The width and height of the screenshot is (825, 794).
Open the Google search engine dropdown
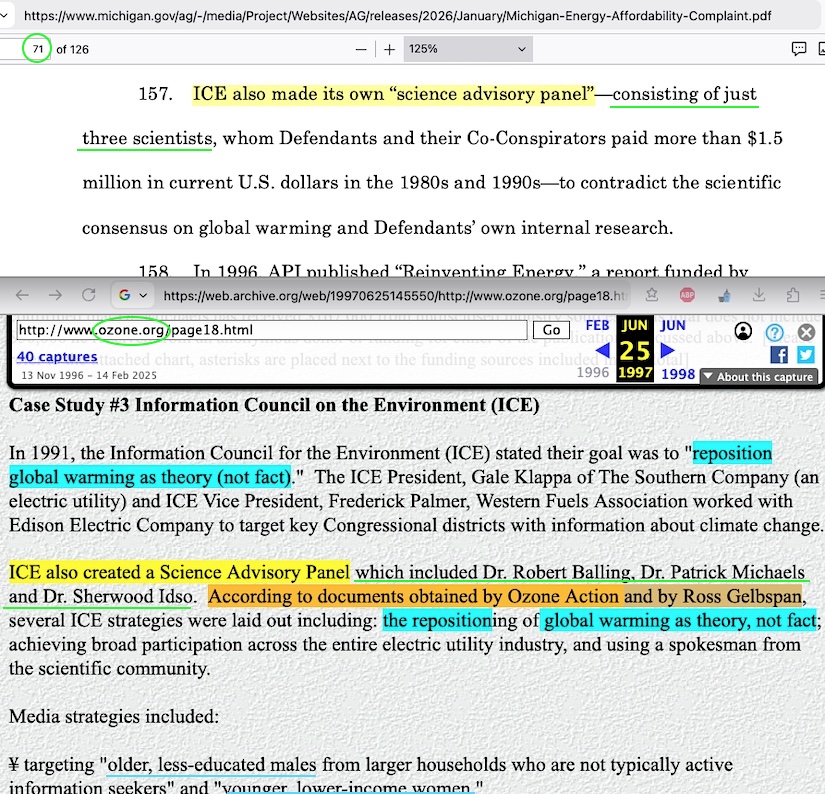[132, 295]
